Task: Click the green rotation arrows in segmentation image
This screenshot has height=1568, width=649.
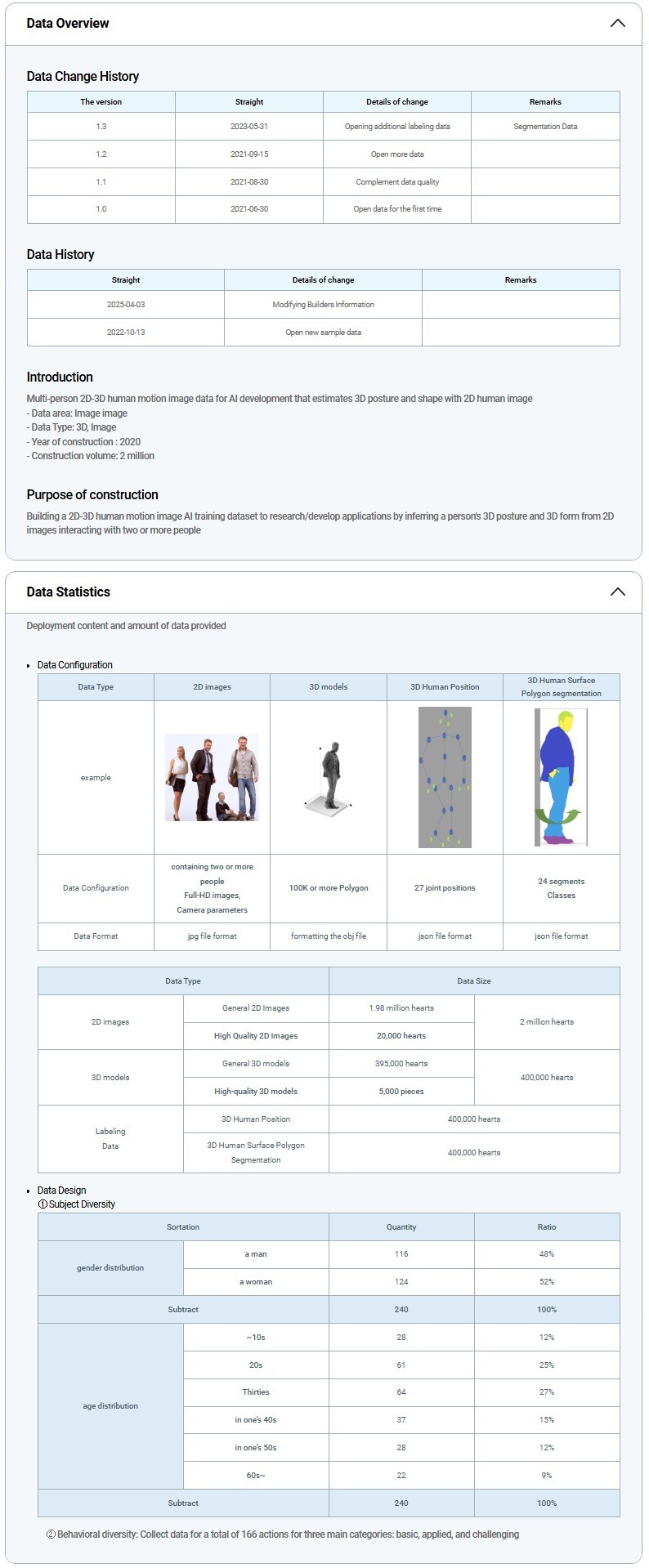Action: pos(557,816)
